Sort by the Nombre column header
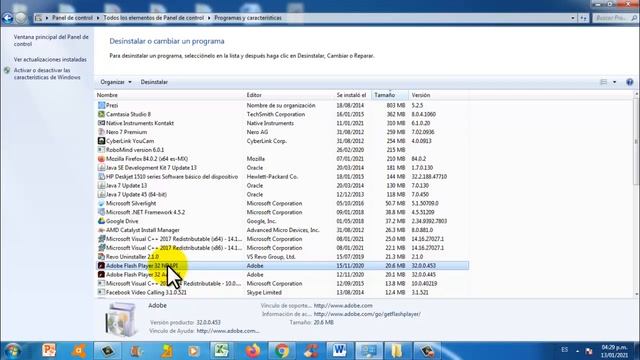Image resolution: width=640 pixels, height=360 pixels. (x=169, y=95)
